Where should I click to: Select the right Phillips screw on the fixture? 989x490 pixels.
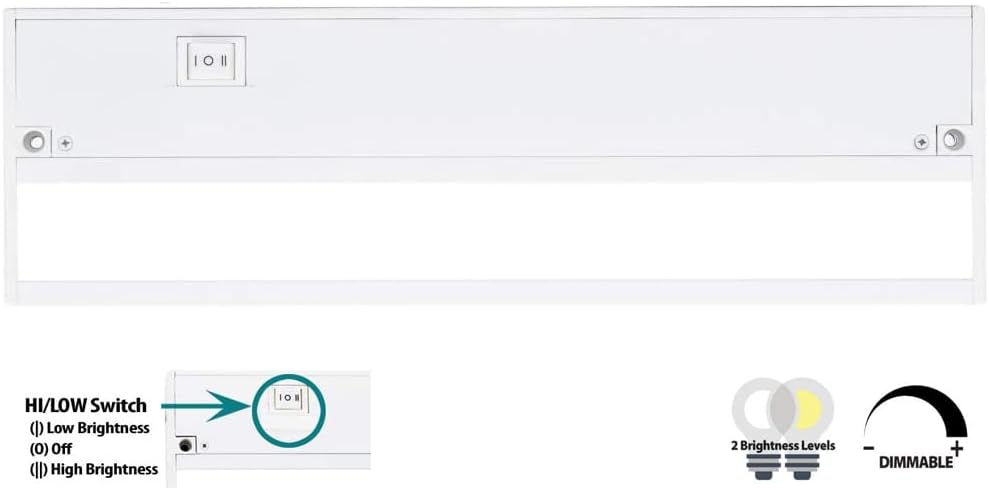tap(921, 143)
